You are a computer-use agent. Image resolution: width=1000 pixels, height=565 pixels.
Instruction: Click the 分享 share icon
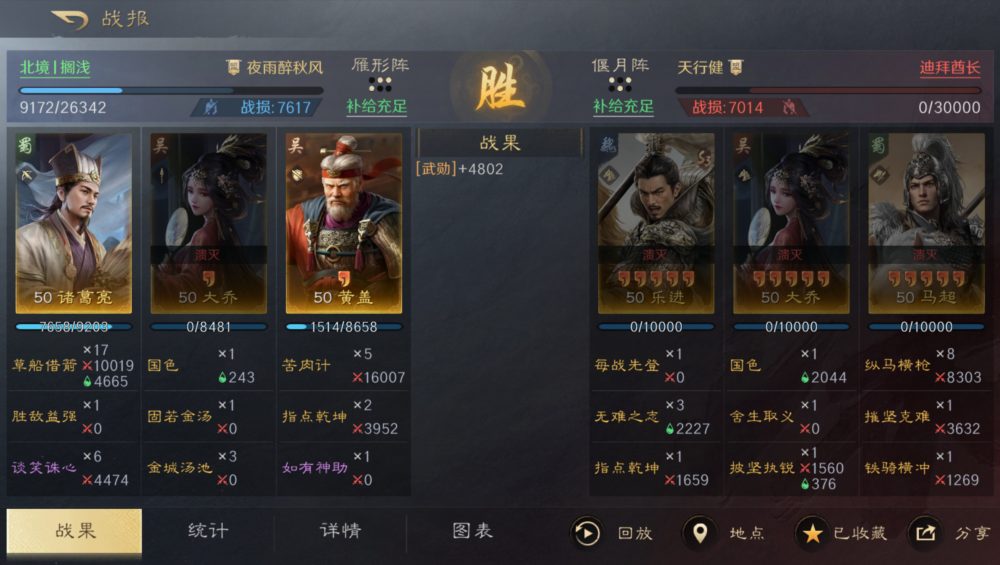coord(925,532)
